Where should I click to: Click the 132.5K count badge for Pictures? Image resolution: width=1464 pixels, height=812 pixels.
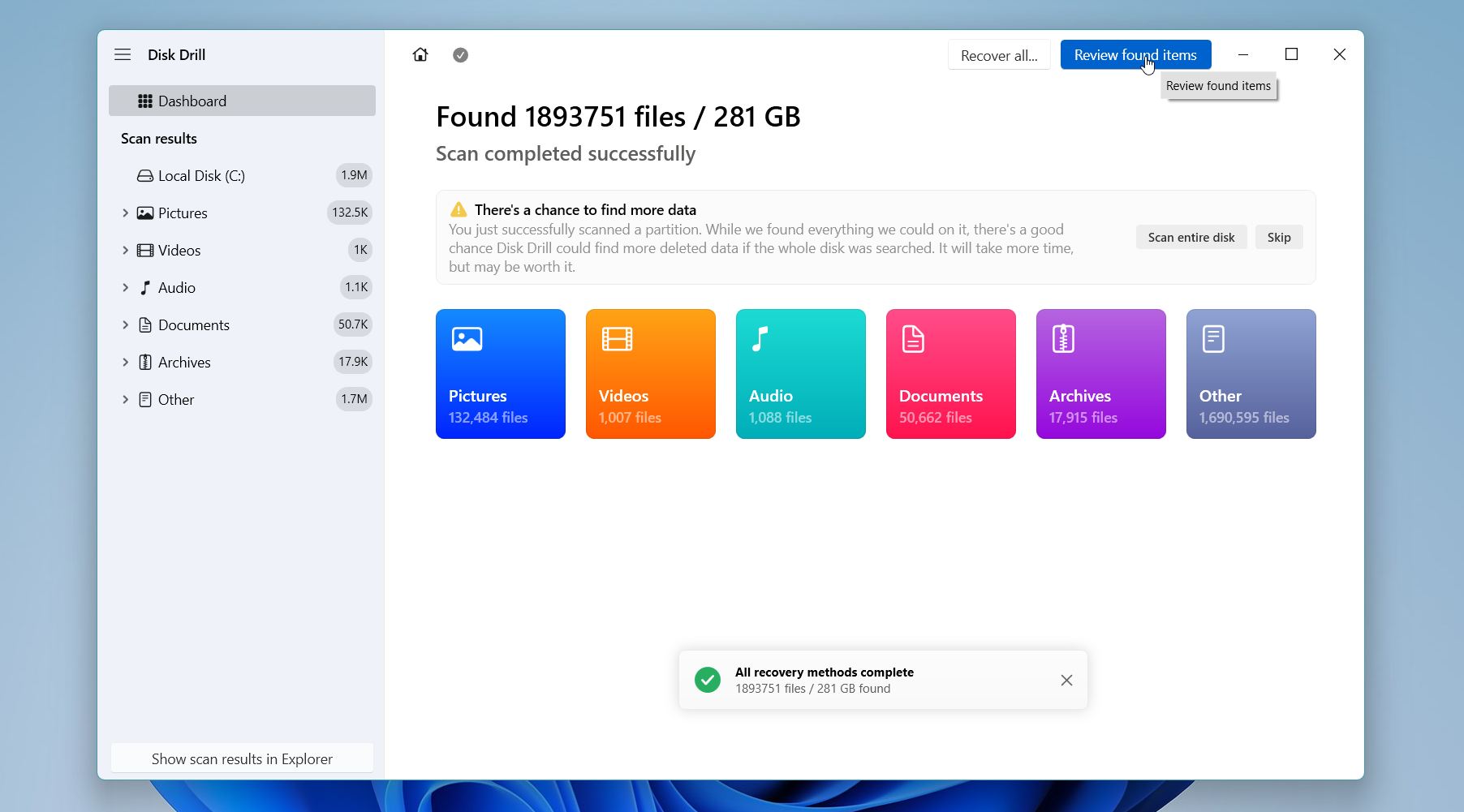tap(350, 213)
